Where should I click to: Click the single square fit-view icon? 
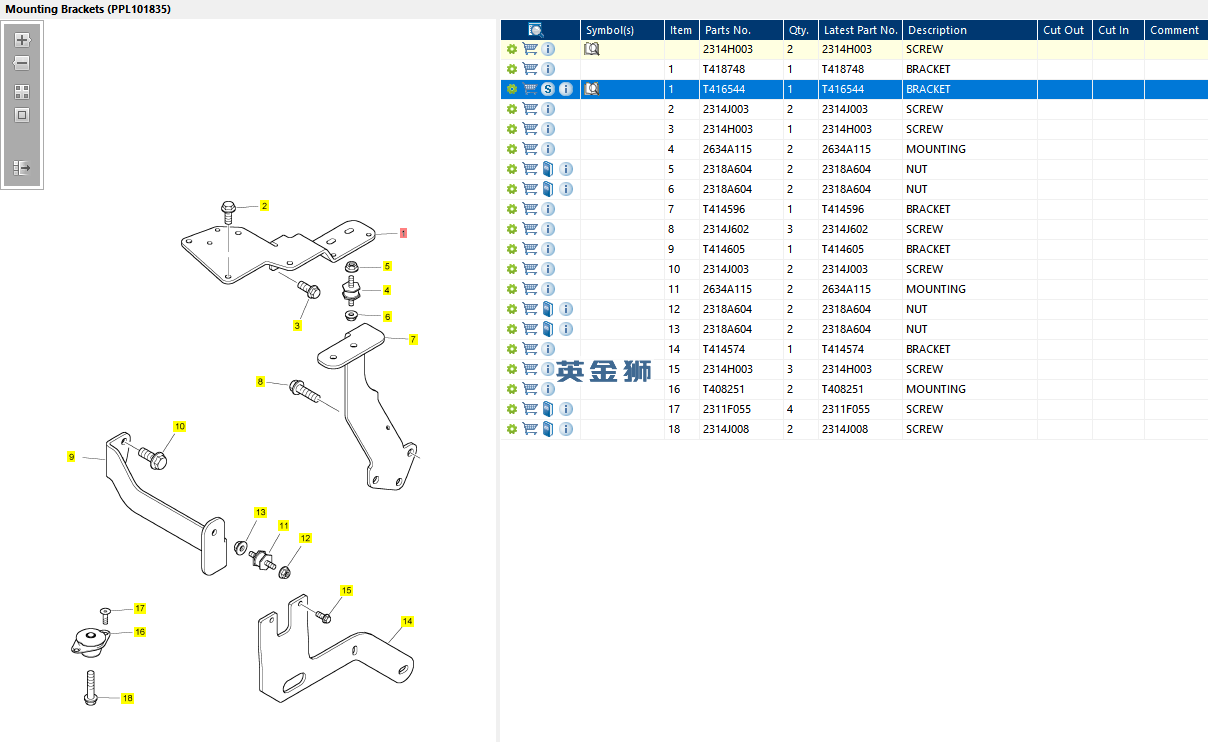point(22,115)
